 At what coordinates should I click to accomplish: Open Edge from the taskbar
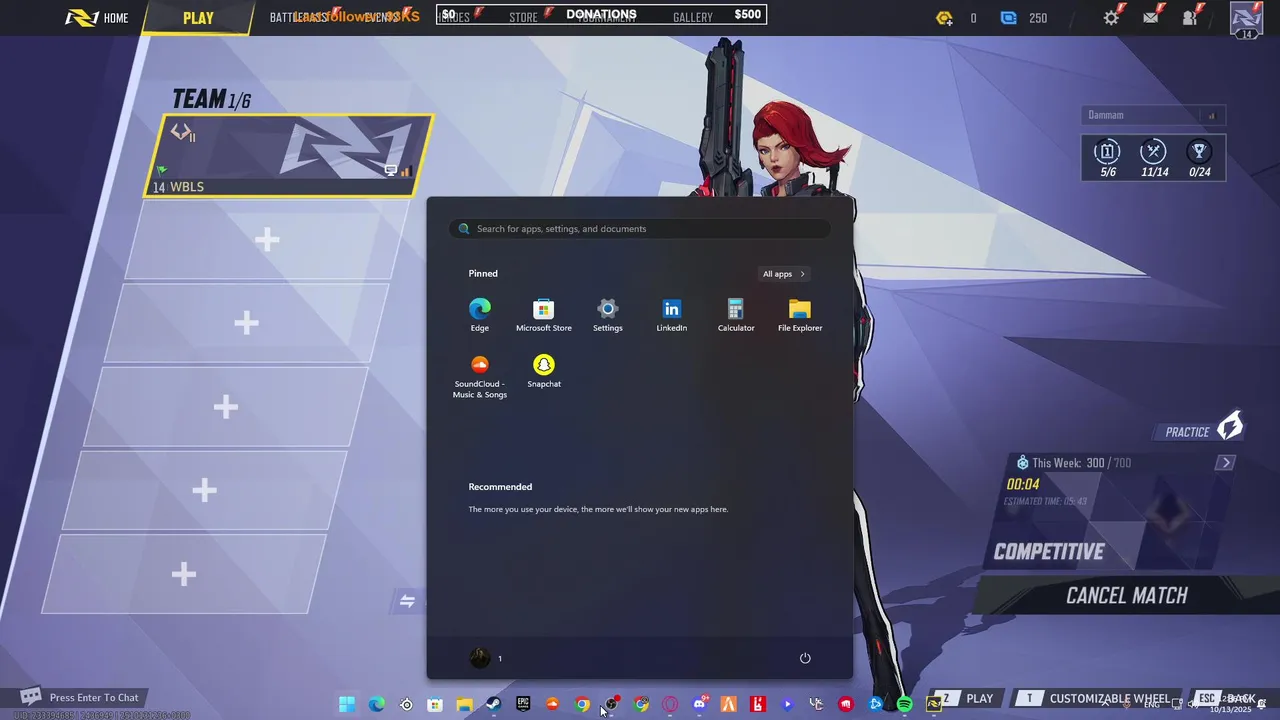tap(376, 704)
